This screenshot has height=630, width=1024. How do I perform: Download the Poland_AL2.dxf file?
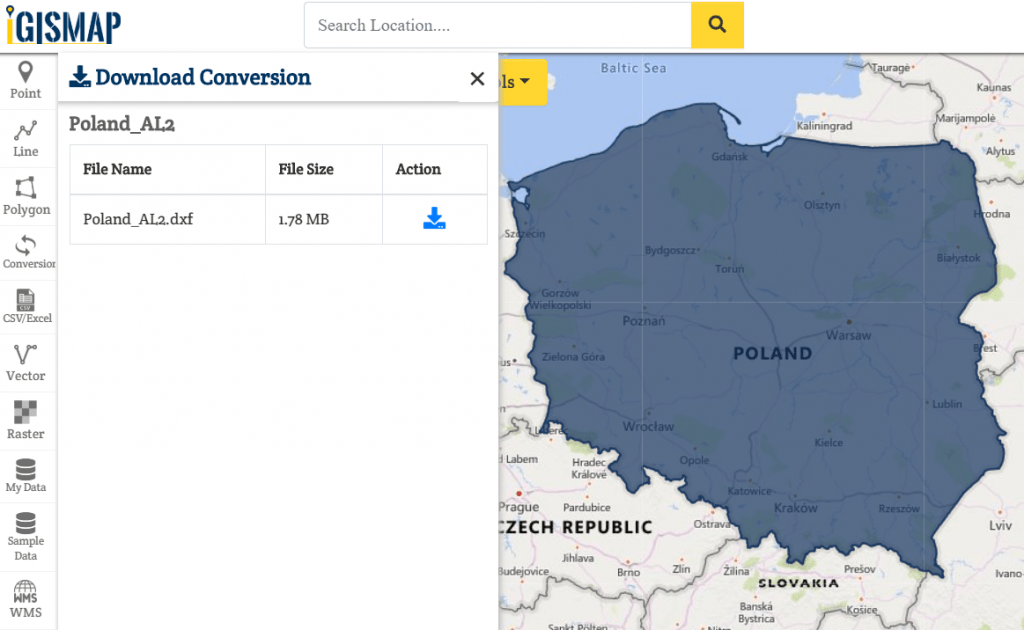[x=434, y=219]
